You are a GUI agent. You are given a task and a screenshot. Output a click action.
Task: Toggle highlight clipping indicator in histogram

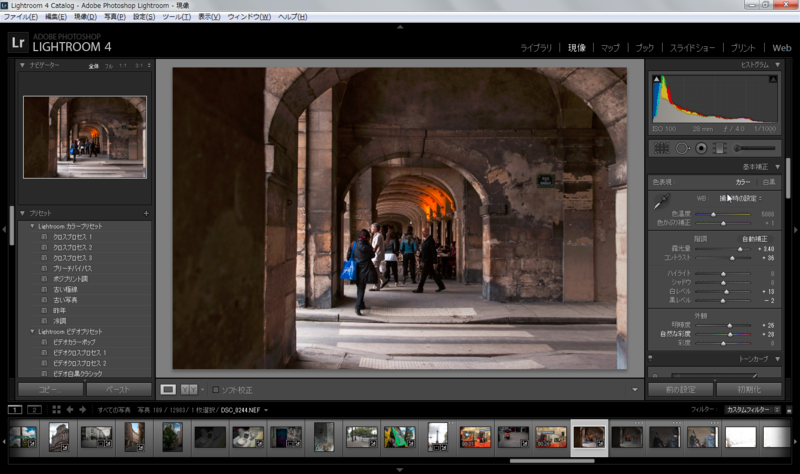pos(773,79)
